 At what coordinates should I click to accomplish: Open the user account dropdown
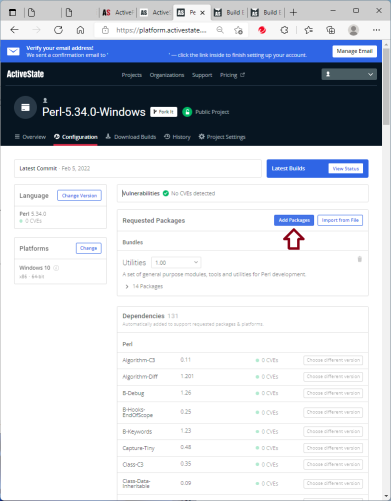point(349,74)
